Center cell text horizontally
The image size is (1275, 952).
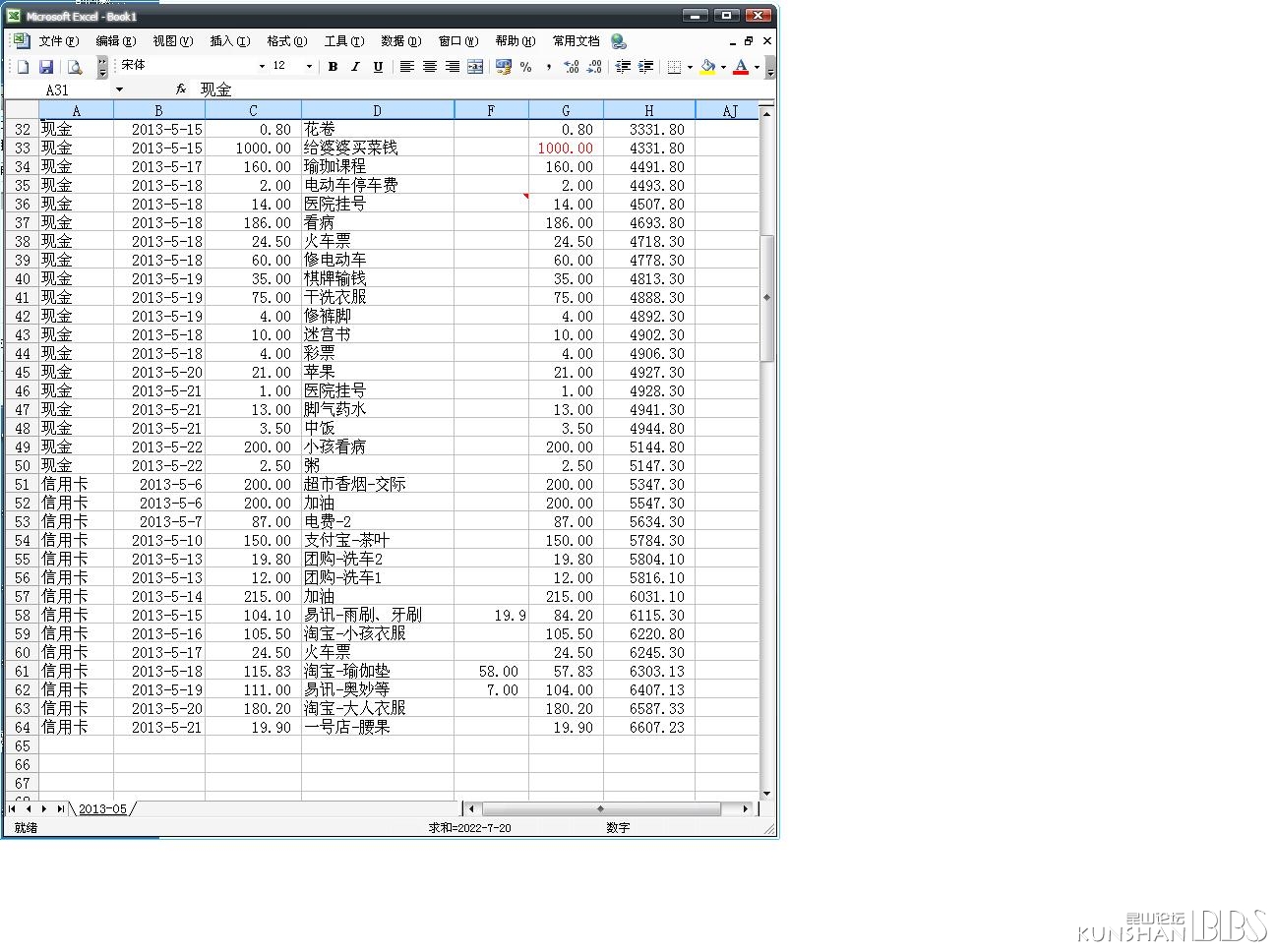(430, 67)
